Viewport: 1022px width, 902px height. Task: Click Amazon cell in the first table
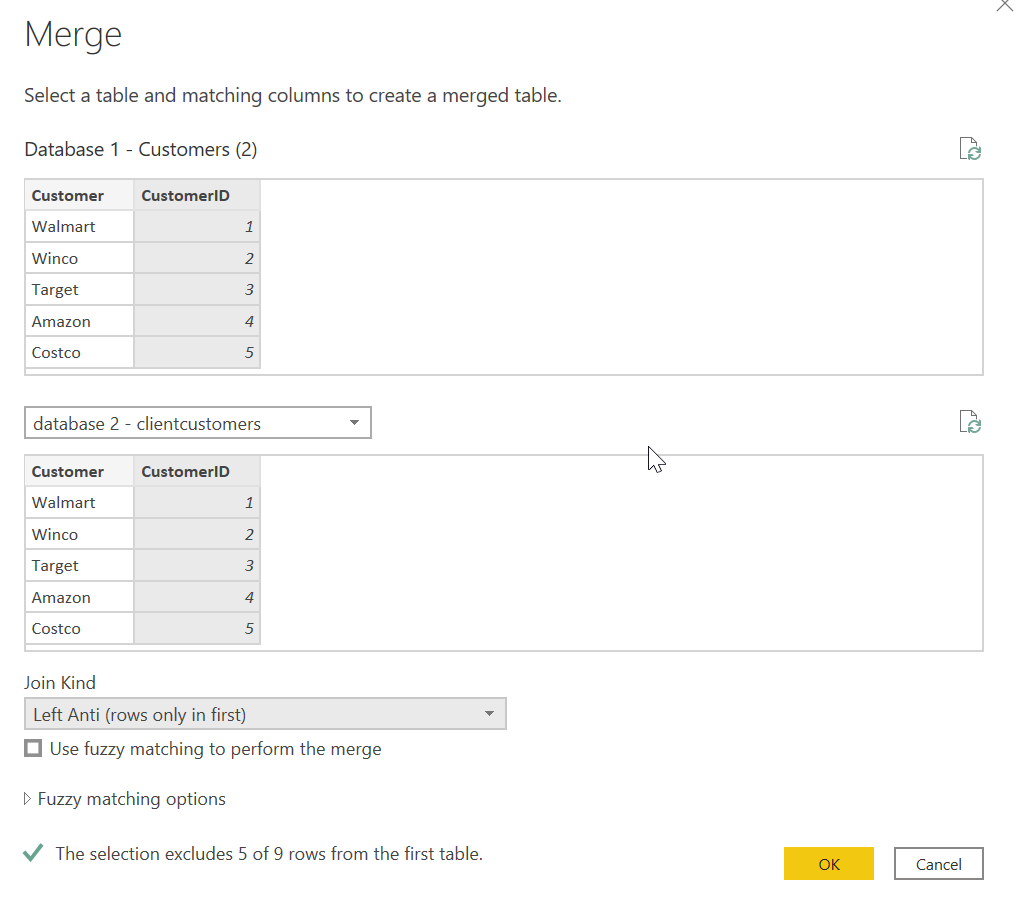pos(80,321)
